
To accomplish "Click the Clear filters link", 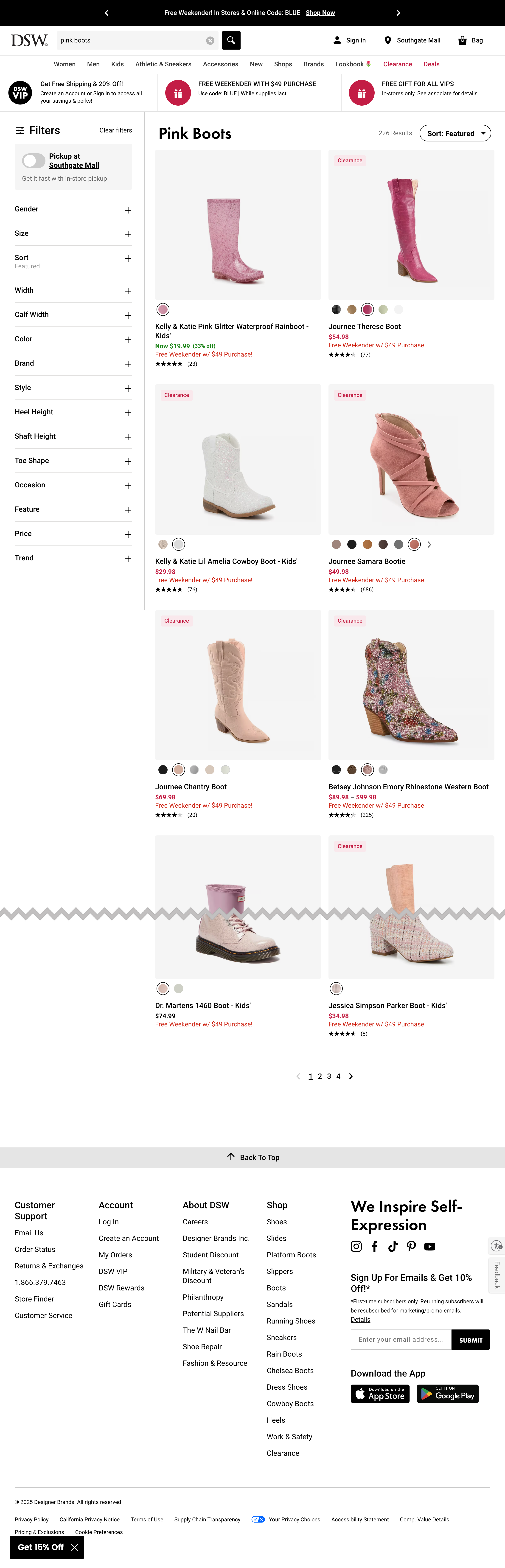I will (x=116, y=130).
